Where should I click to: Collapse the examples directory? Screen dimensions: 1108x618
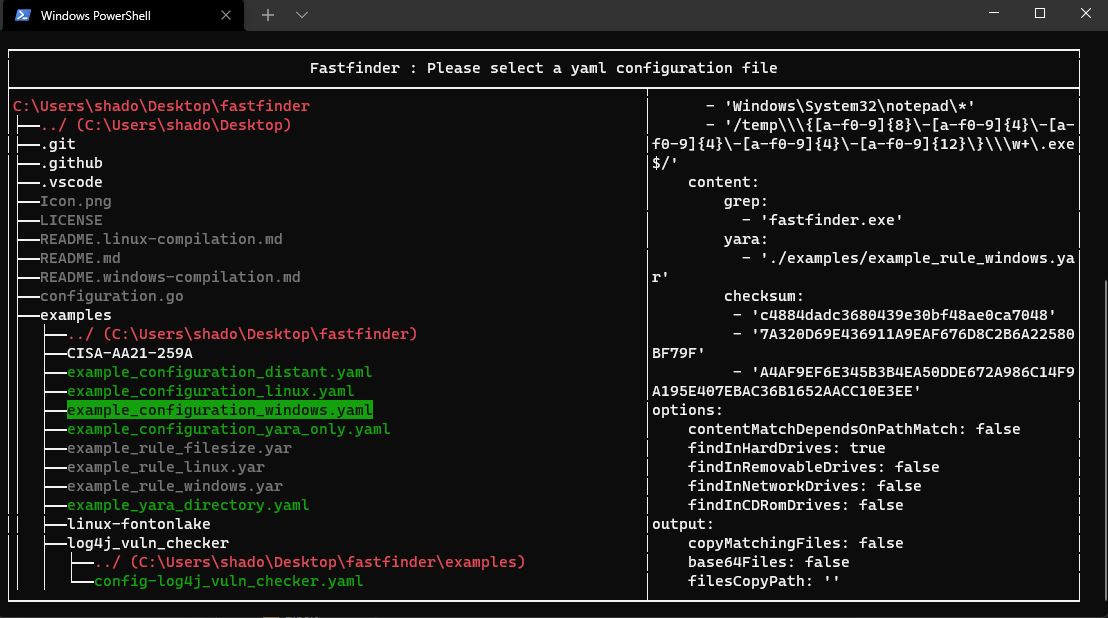75,314
